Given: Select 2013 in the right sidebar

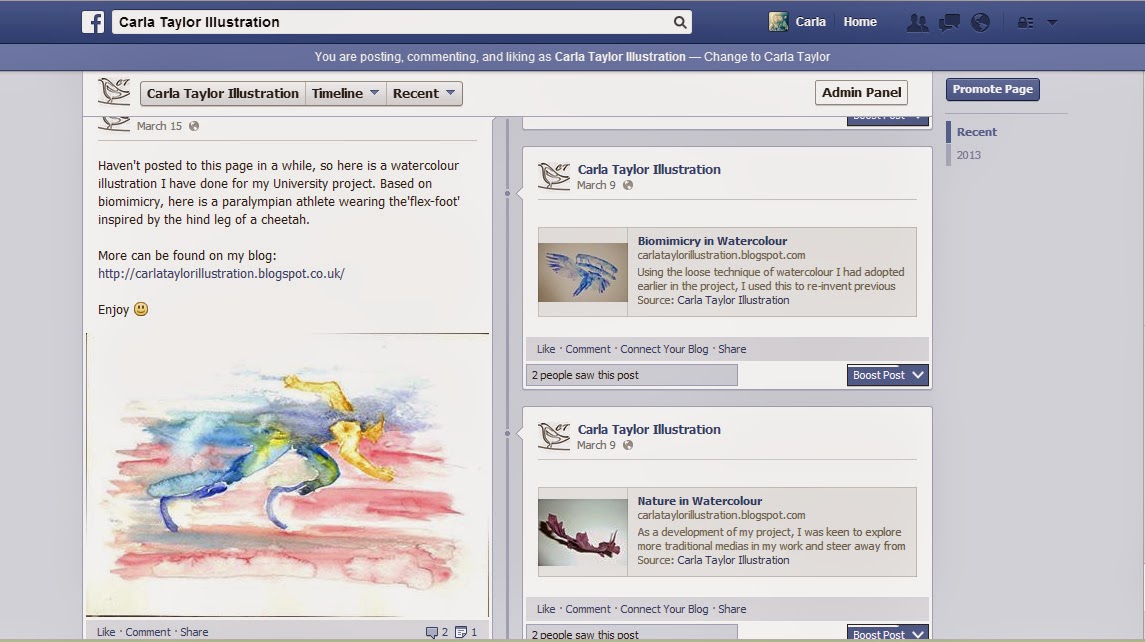Looking at the screenshot, I should [x=968, y=155].
